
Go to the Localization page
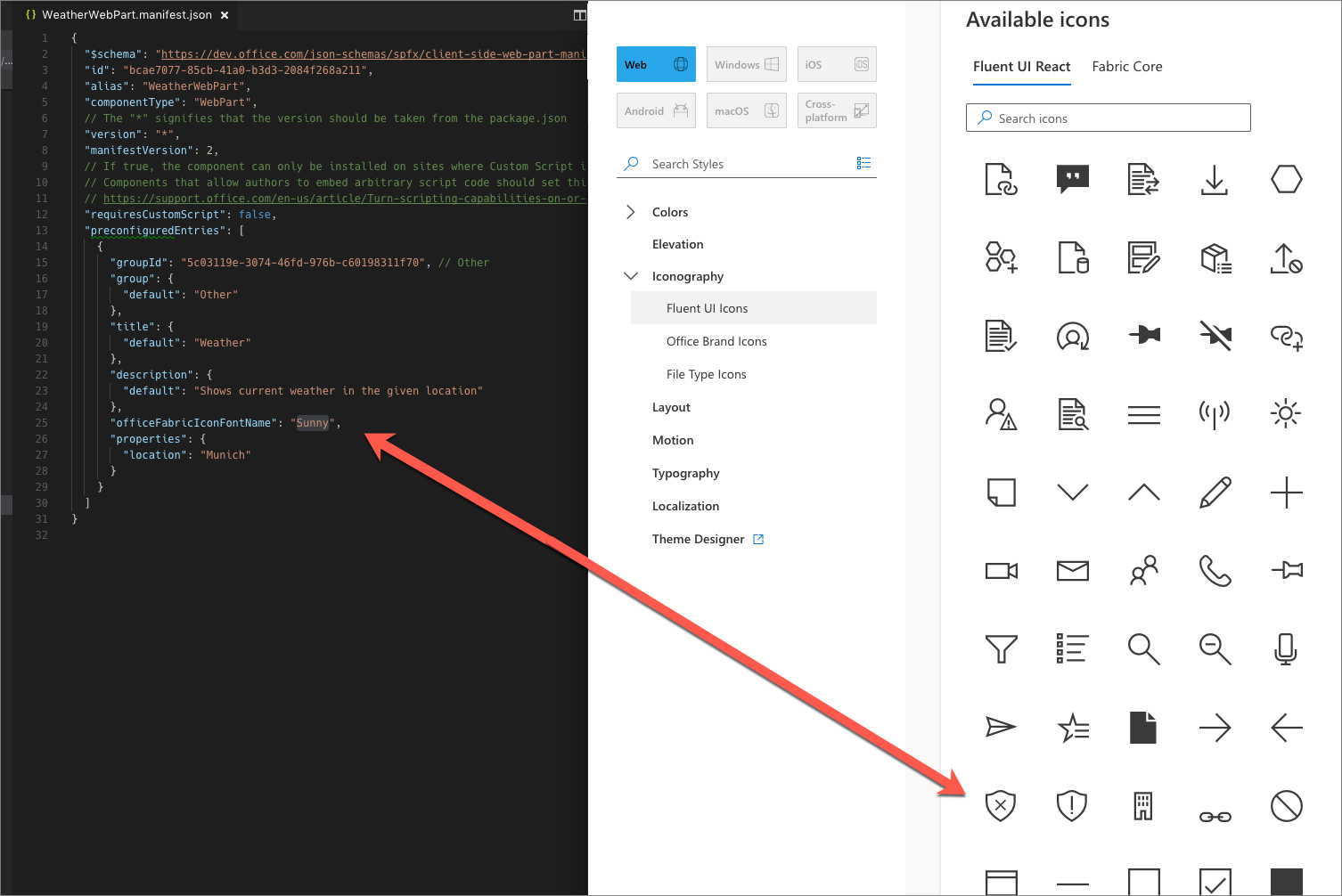(x=685, y=506)
